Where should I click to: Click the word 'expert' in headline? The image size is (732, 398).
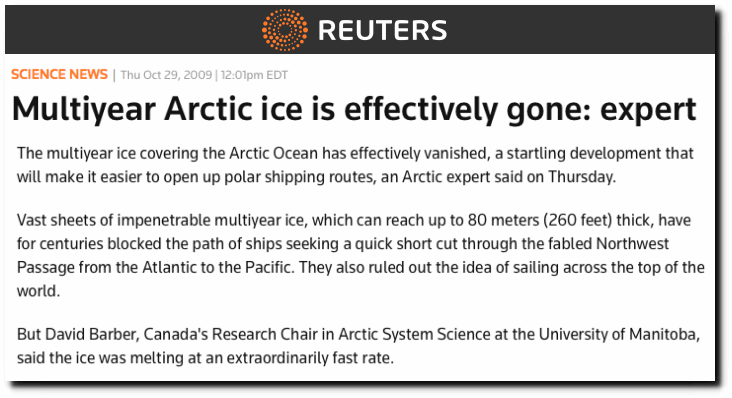(x=648, y=111)
